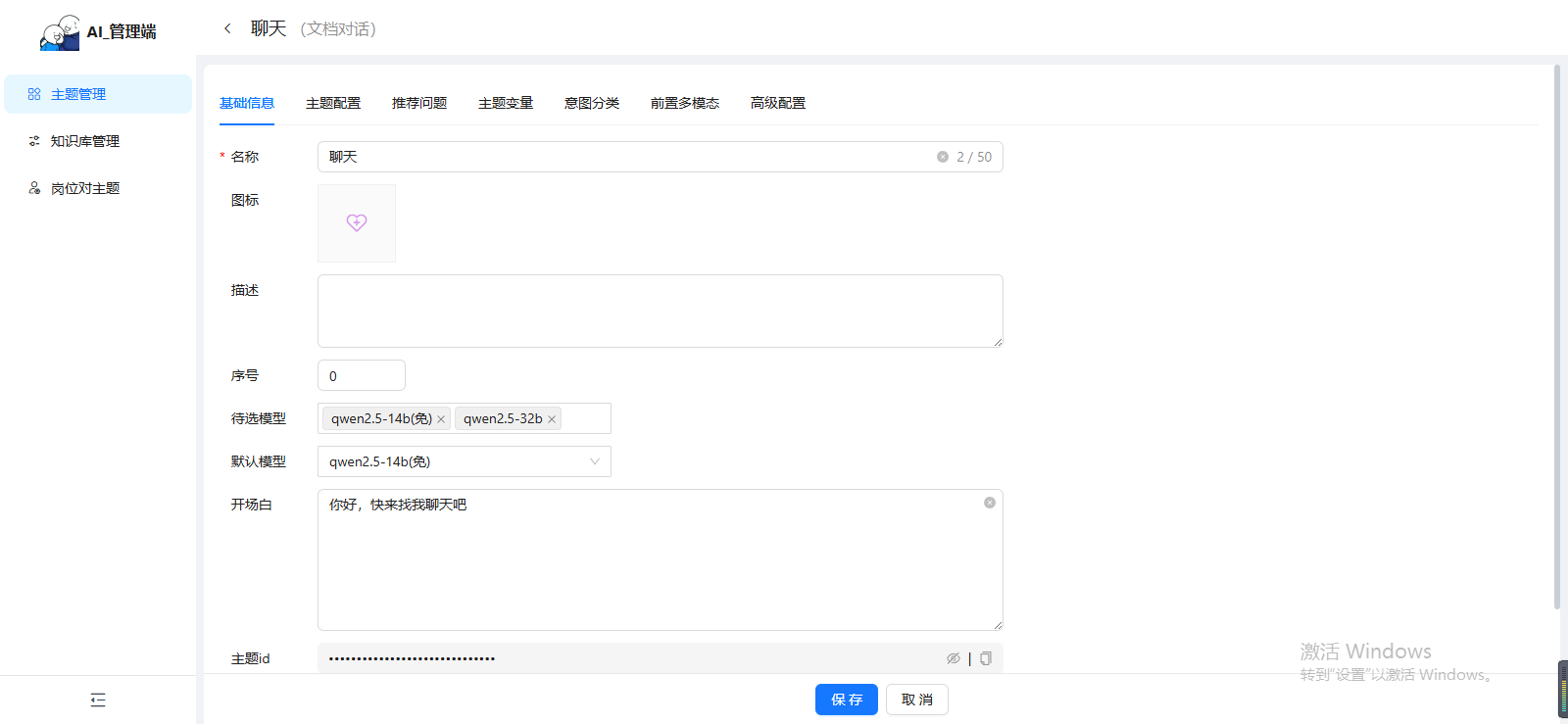Clear the 名称 field with its clear icon
The image size is (1568, 724).
click(x=942, y=157)
